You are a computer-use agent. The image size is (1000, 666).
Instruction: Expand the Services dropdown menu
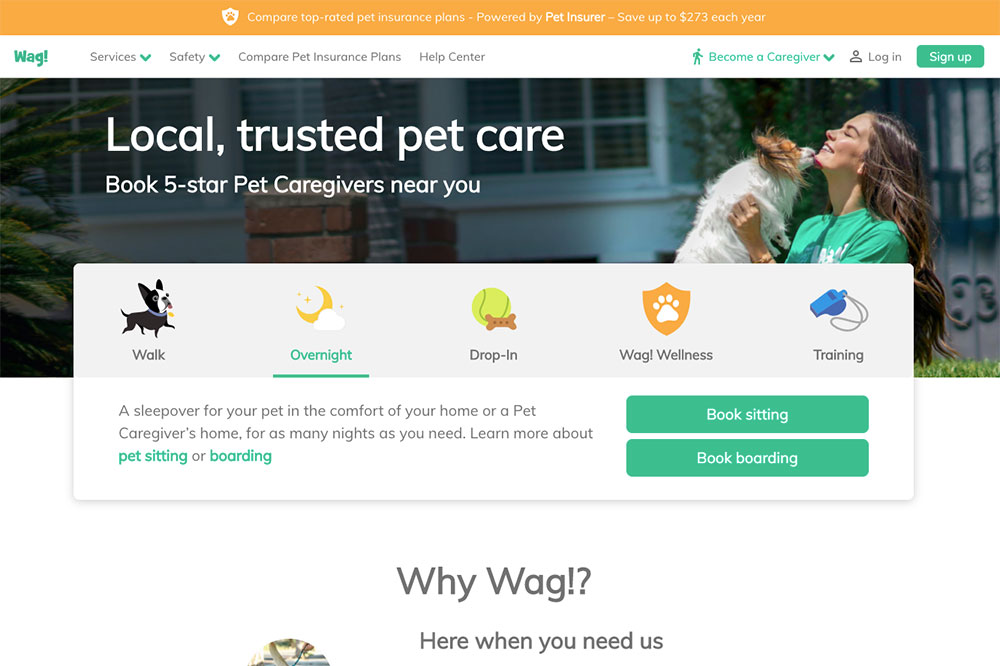click(121, 57)
